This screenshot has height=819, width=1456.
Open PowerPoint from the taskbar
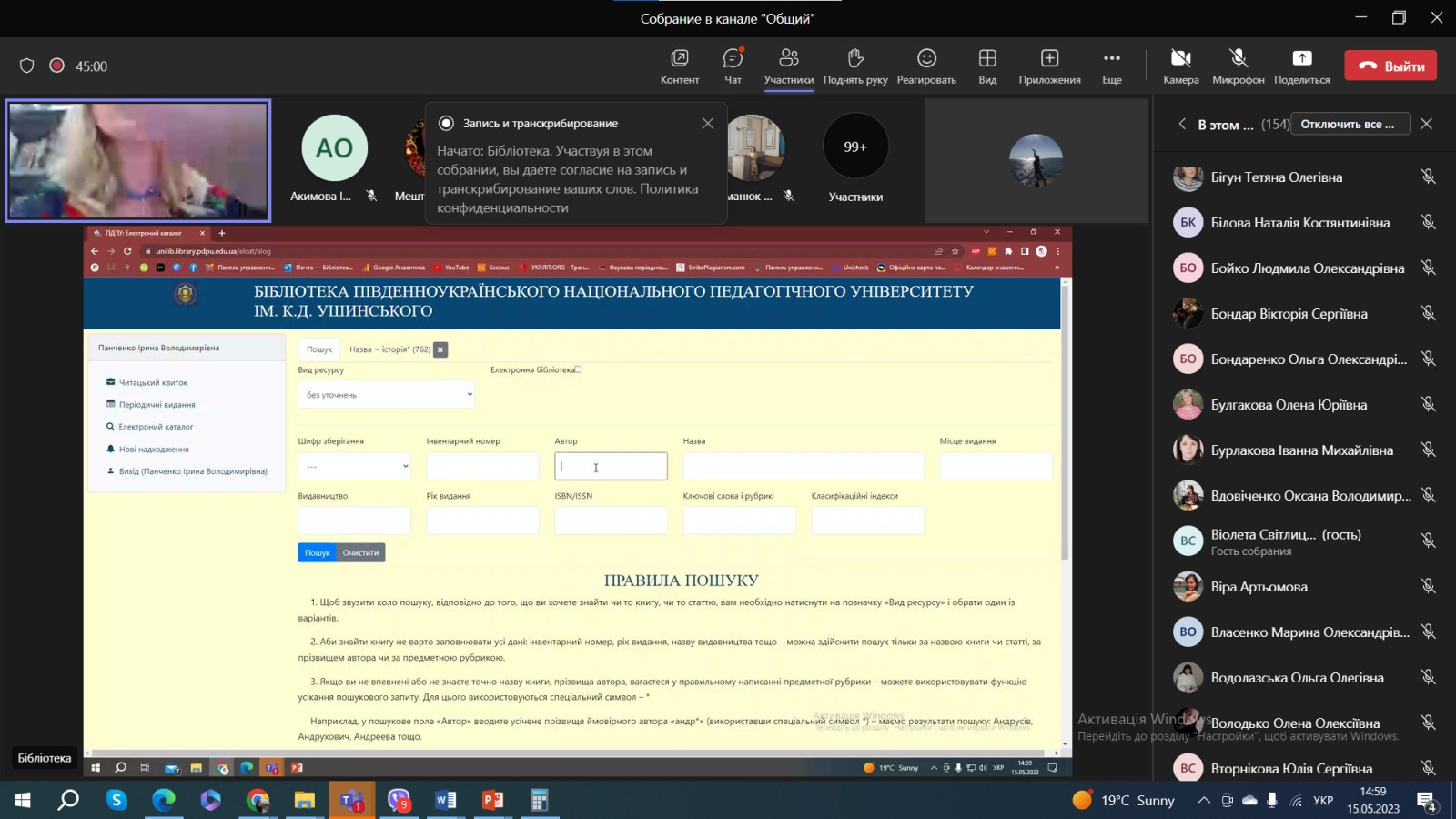pos(492,800)
